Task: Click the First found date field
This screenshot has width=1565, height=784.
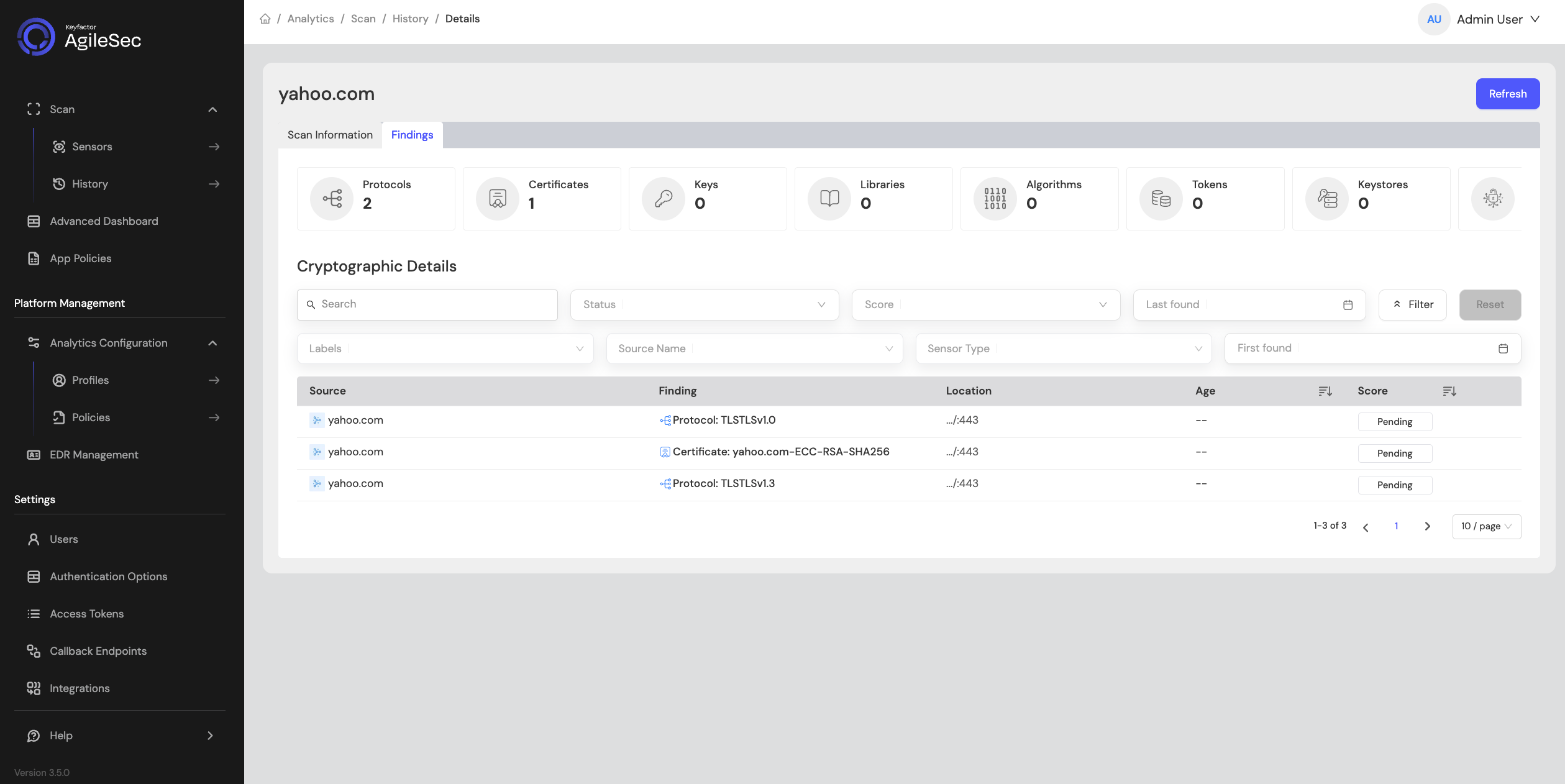Action: 1373,349
